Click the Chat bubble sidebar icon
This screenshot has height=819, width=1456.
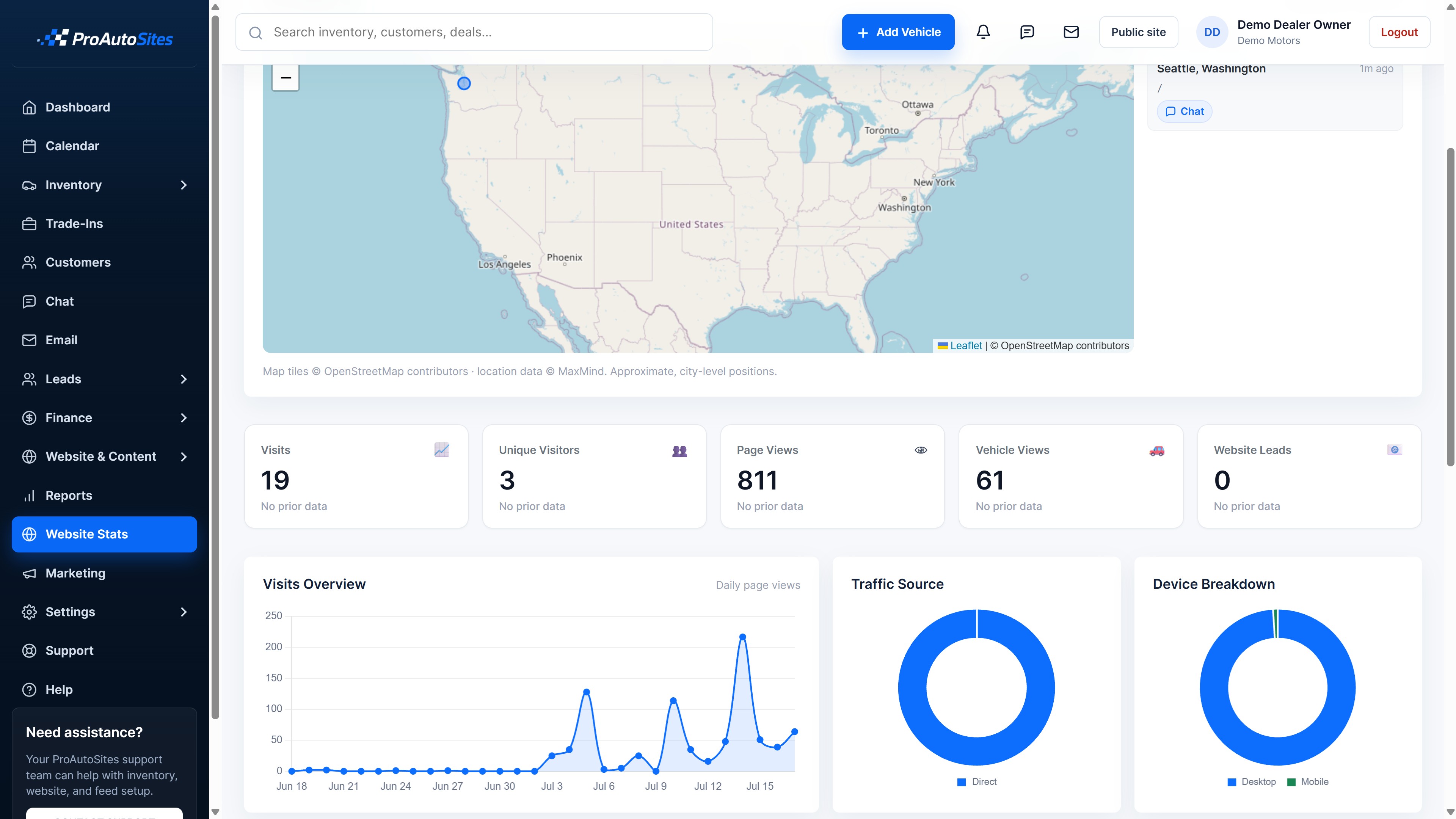29,301
